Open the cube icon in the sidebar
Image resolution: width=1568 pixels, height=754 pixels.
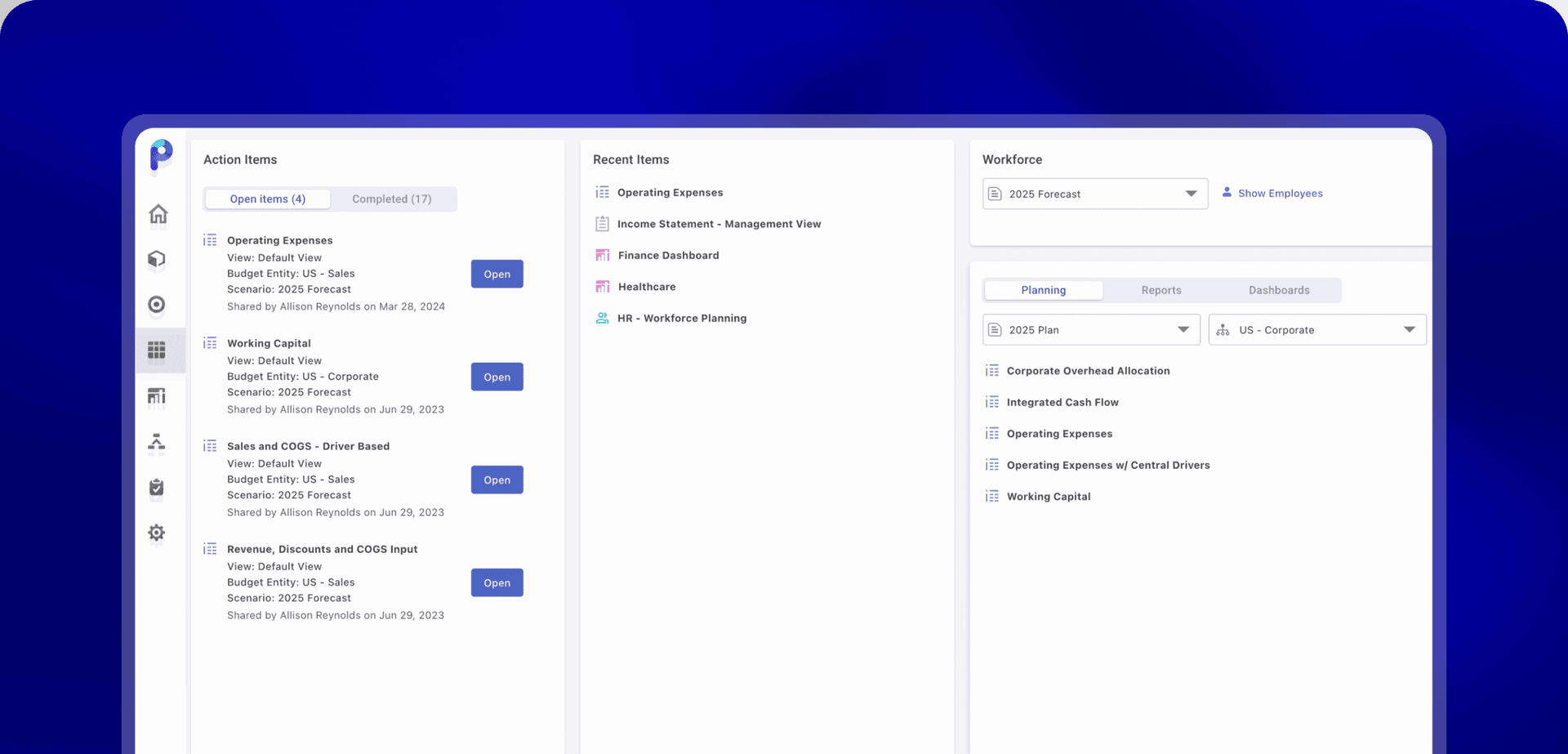tap(157, 260)
